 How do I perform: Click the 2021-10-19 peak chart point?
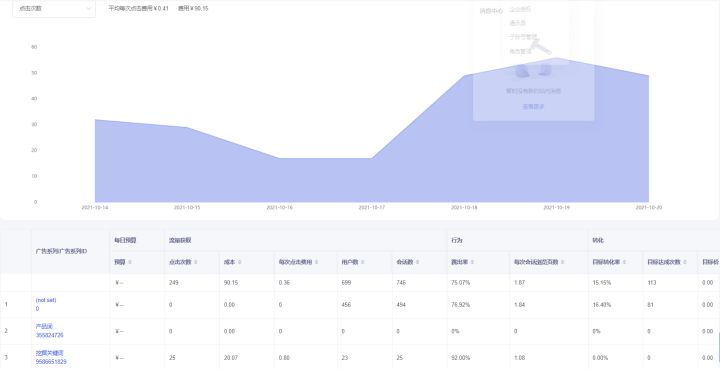557,58
